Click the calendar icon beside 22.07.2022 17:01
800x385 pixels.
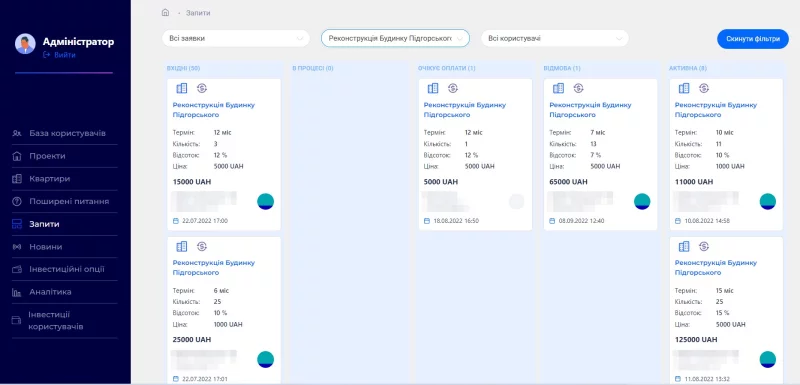click(x=176, y=379)
